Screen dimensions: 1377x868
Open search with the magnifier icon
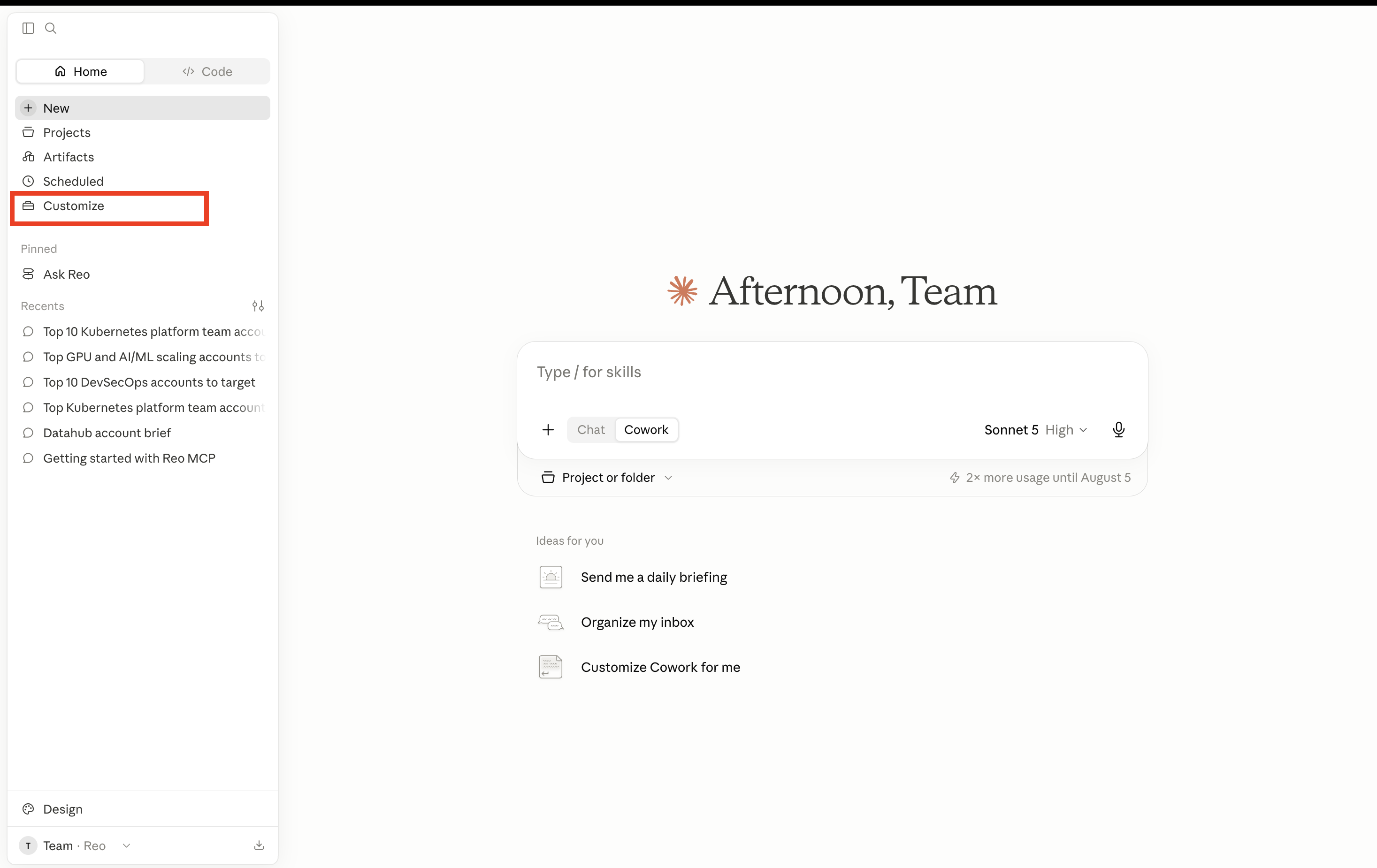[x=51, y=28]
